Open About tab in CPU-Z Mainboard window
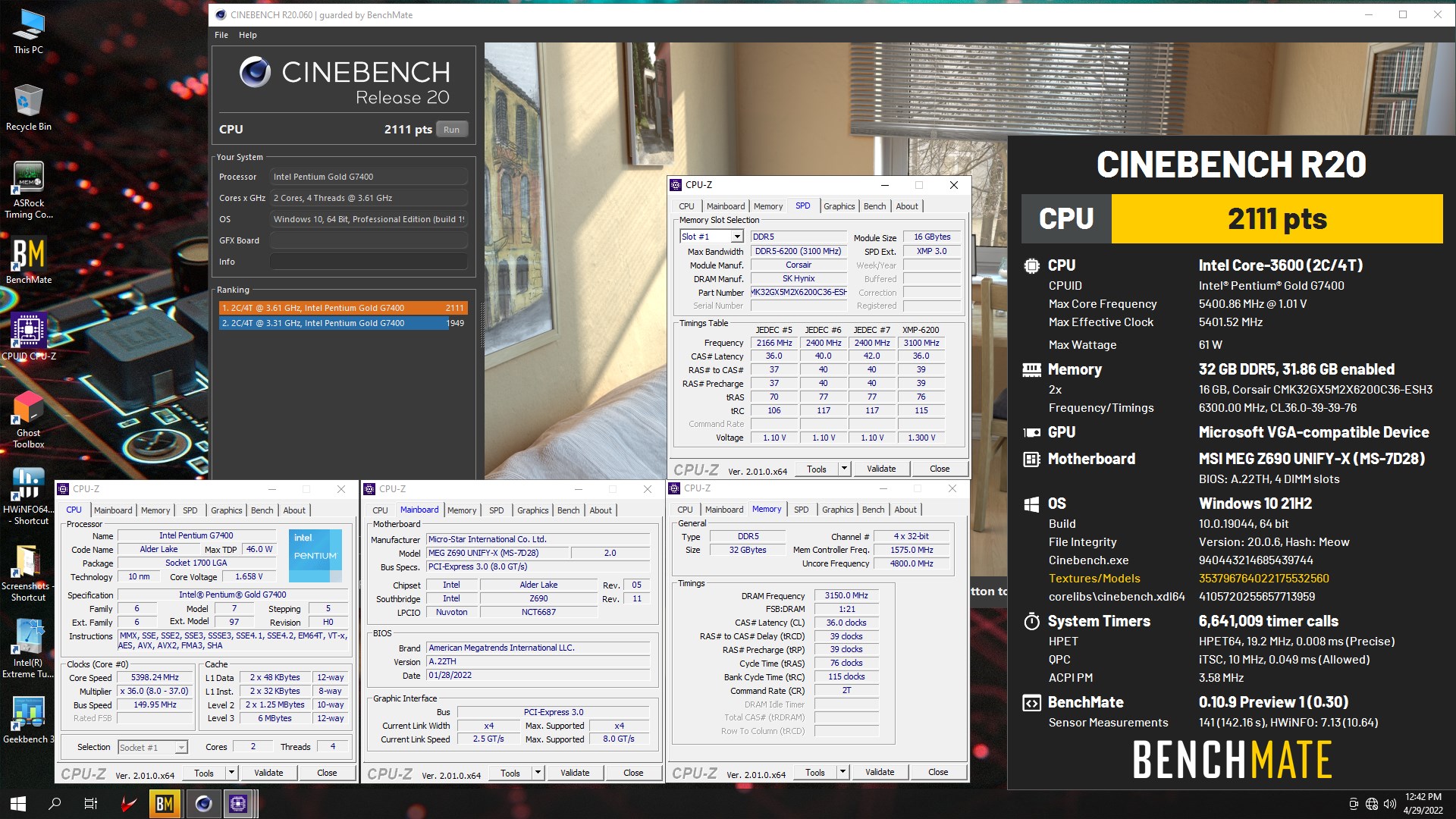 (x=601, y=510)
